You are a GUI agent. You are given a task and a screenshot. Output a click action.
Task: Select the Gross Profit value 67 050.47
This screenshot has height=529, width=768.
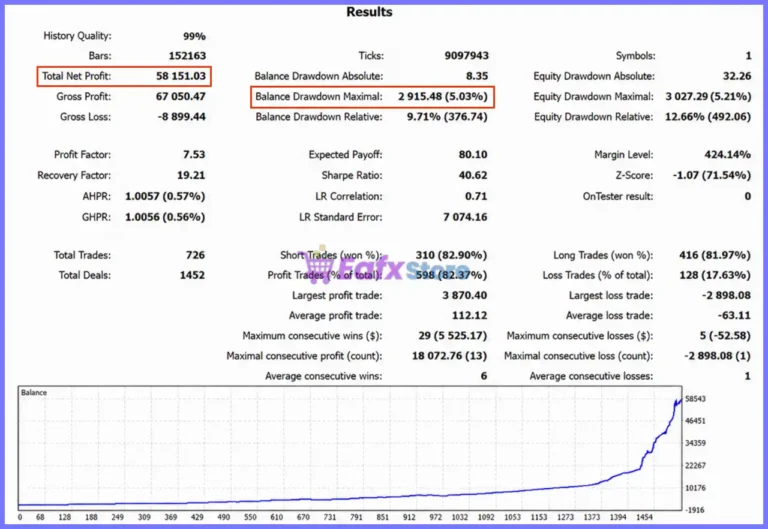pos(180,96)
